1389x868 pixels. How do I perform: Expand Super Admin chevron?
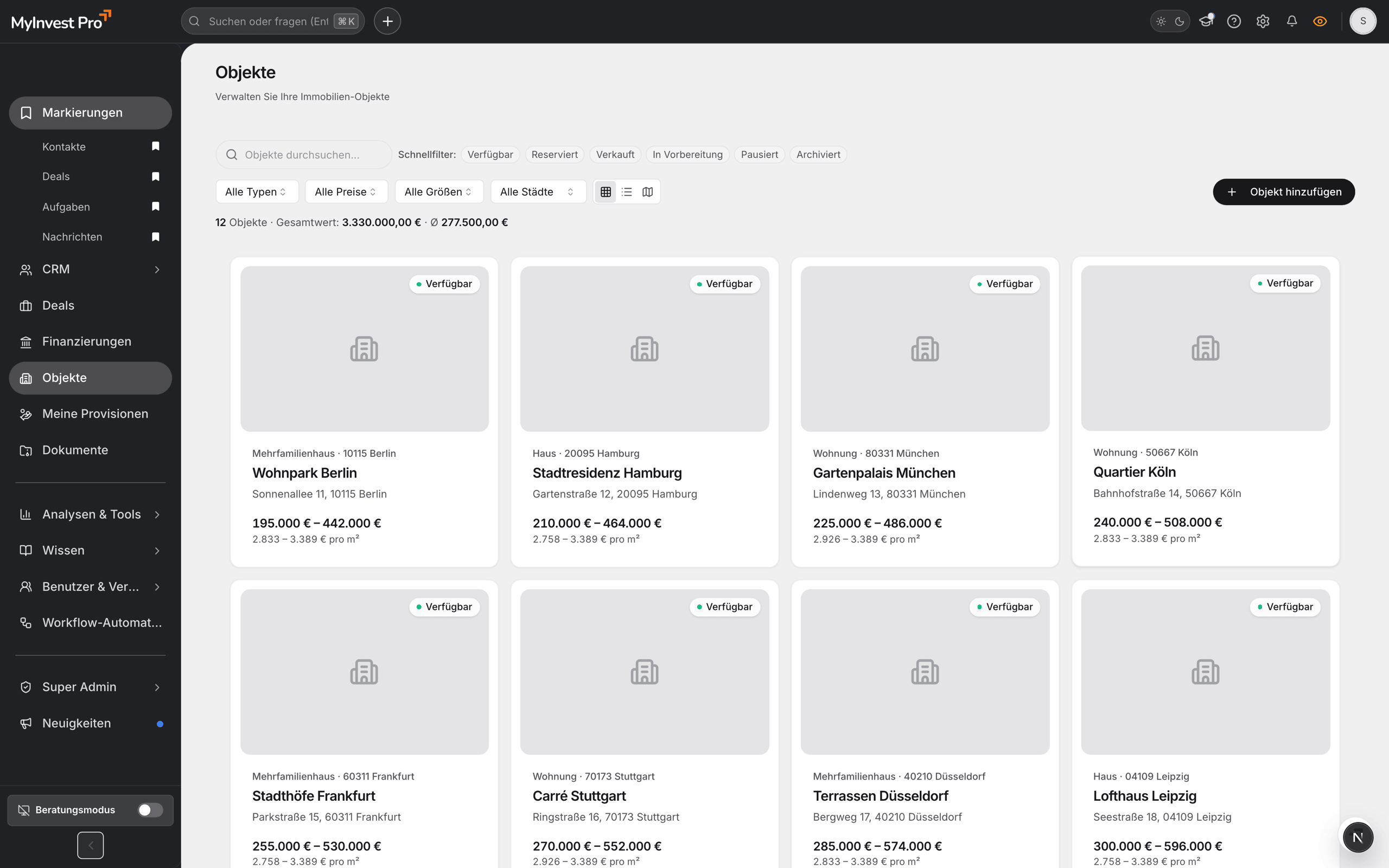click(157, 687)
